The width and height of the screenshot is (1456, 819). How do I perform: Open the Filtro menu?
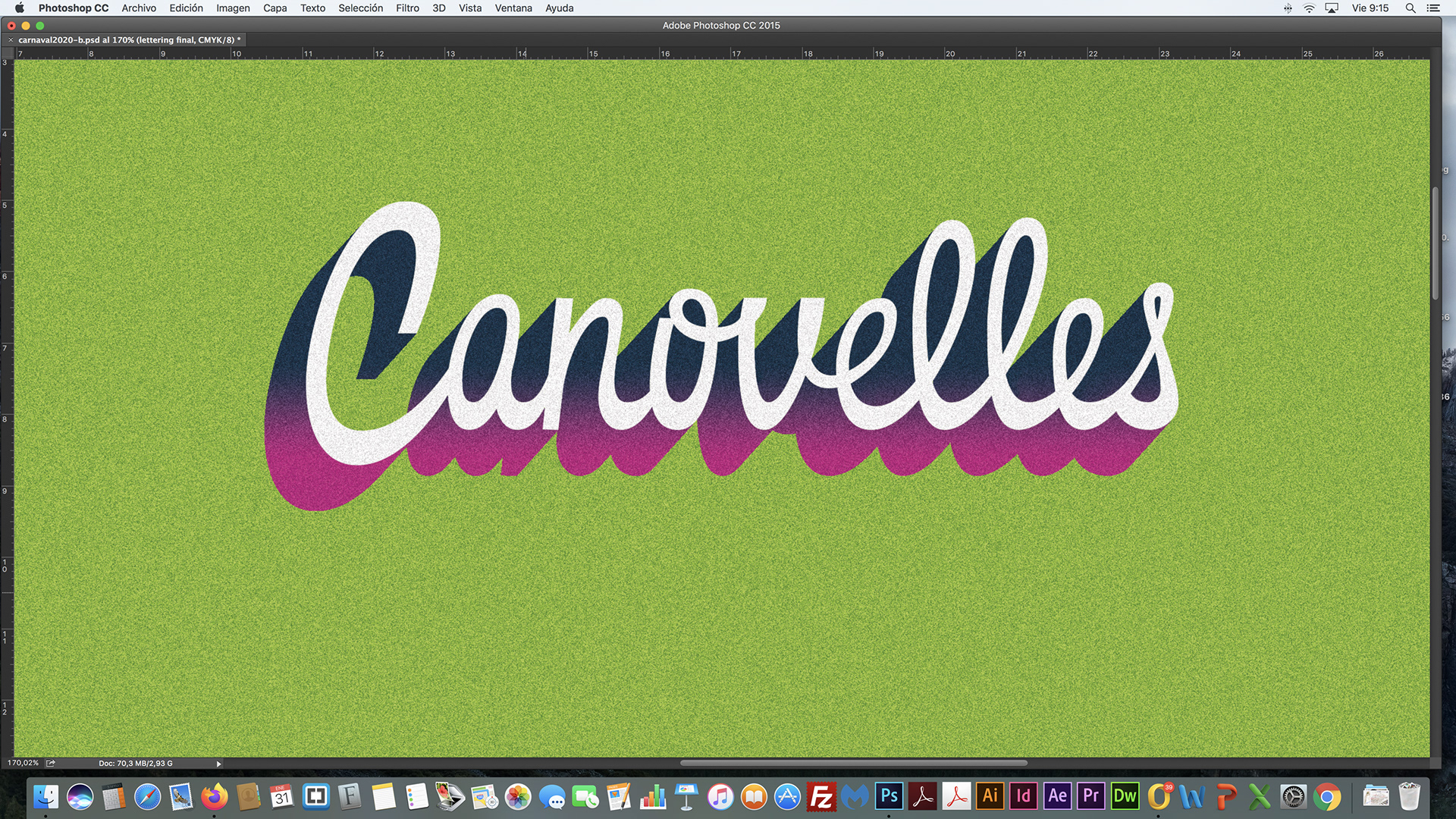pos(407,8)
